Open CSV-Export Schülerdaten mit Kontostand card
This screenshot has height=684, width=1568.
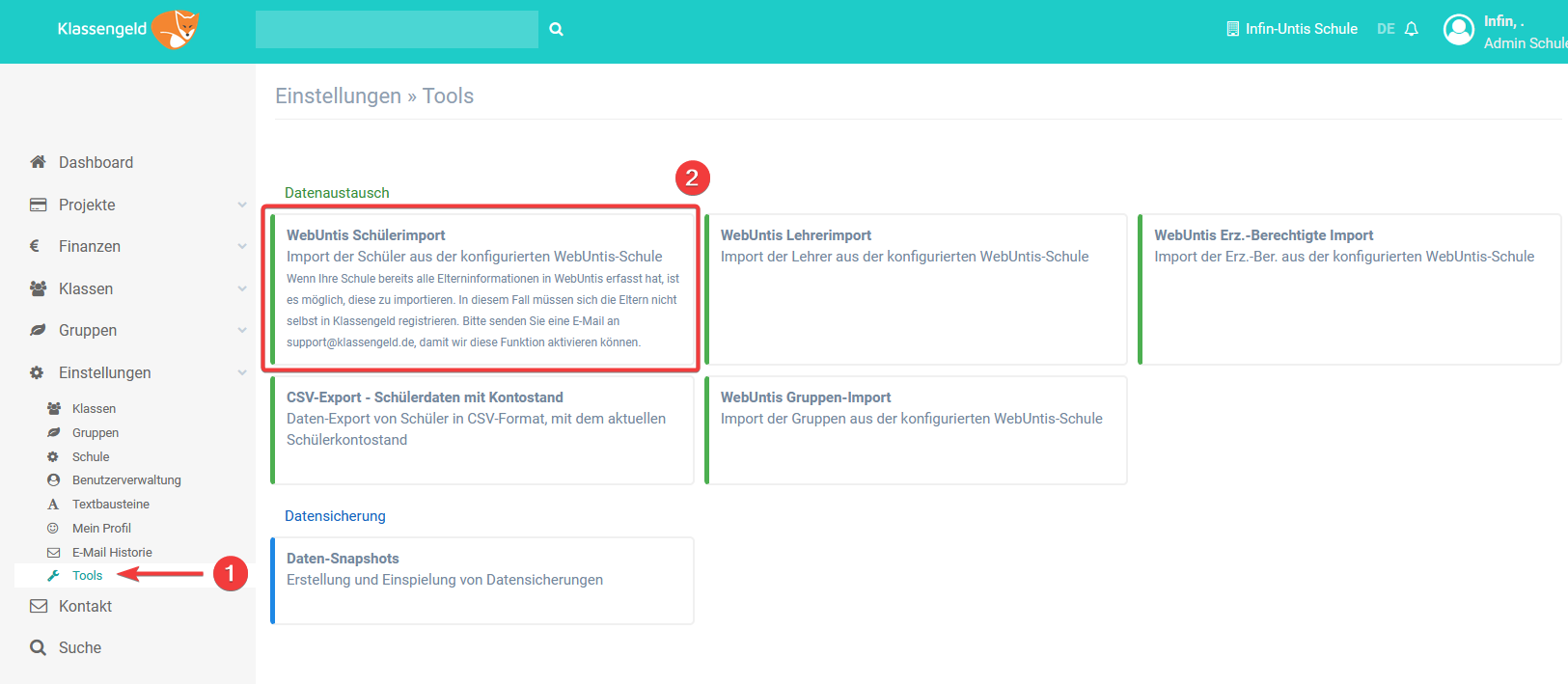482,430
